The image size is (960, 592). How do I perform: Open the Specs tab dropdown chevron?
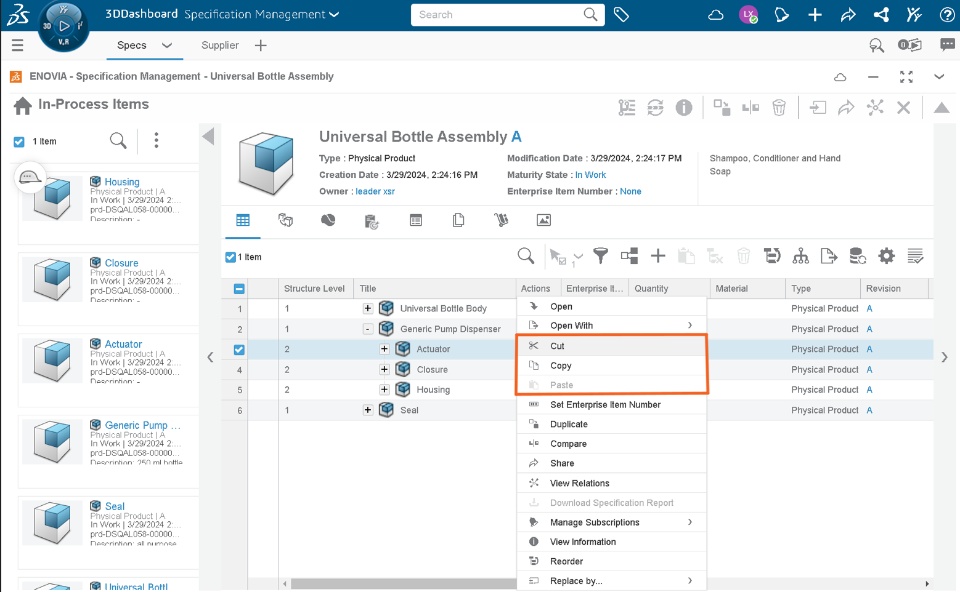[x=167, y=45]
